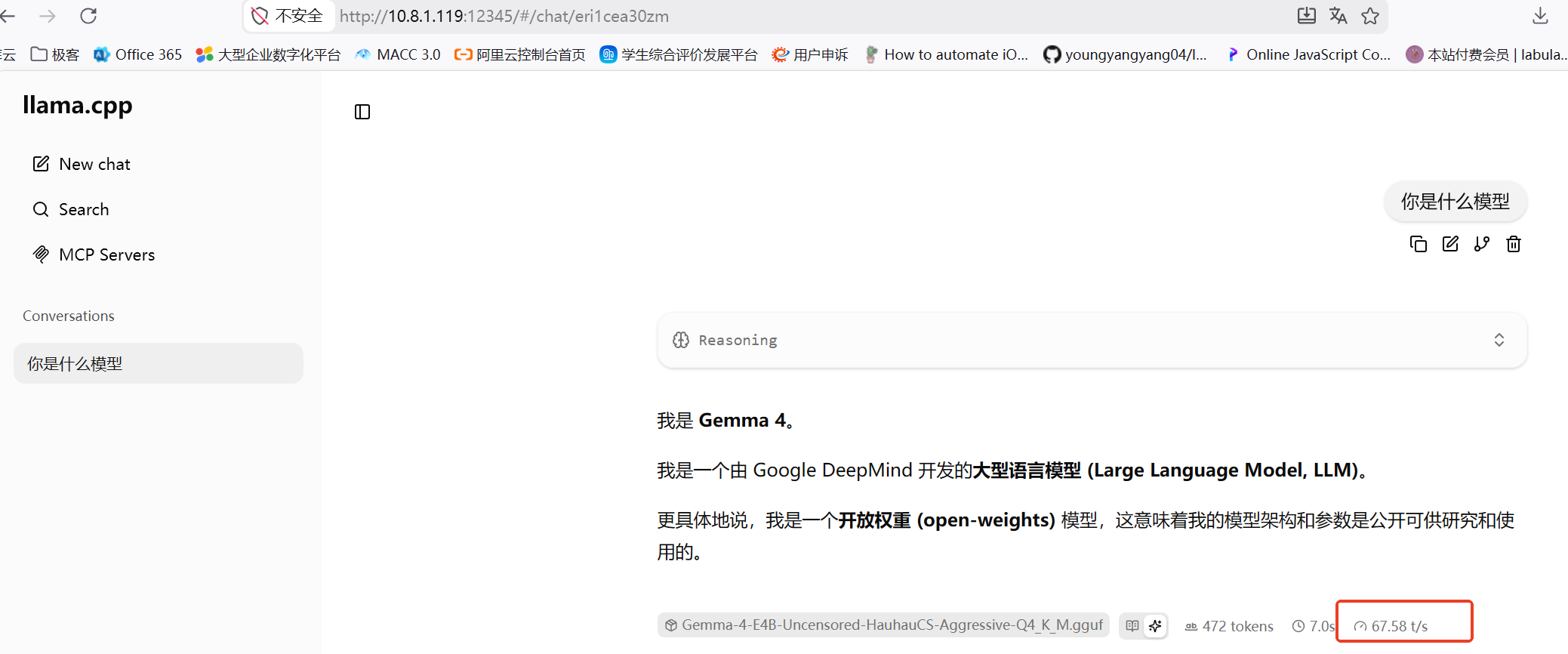Screen dimensions: 1568x654
Task: Edit the user message with the pencil icon
Action: tap(1449, 244)
